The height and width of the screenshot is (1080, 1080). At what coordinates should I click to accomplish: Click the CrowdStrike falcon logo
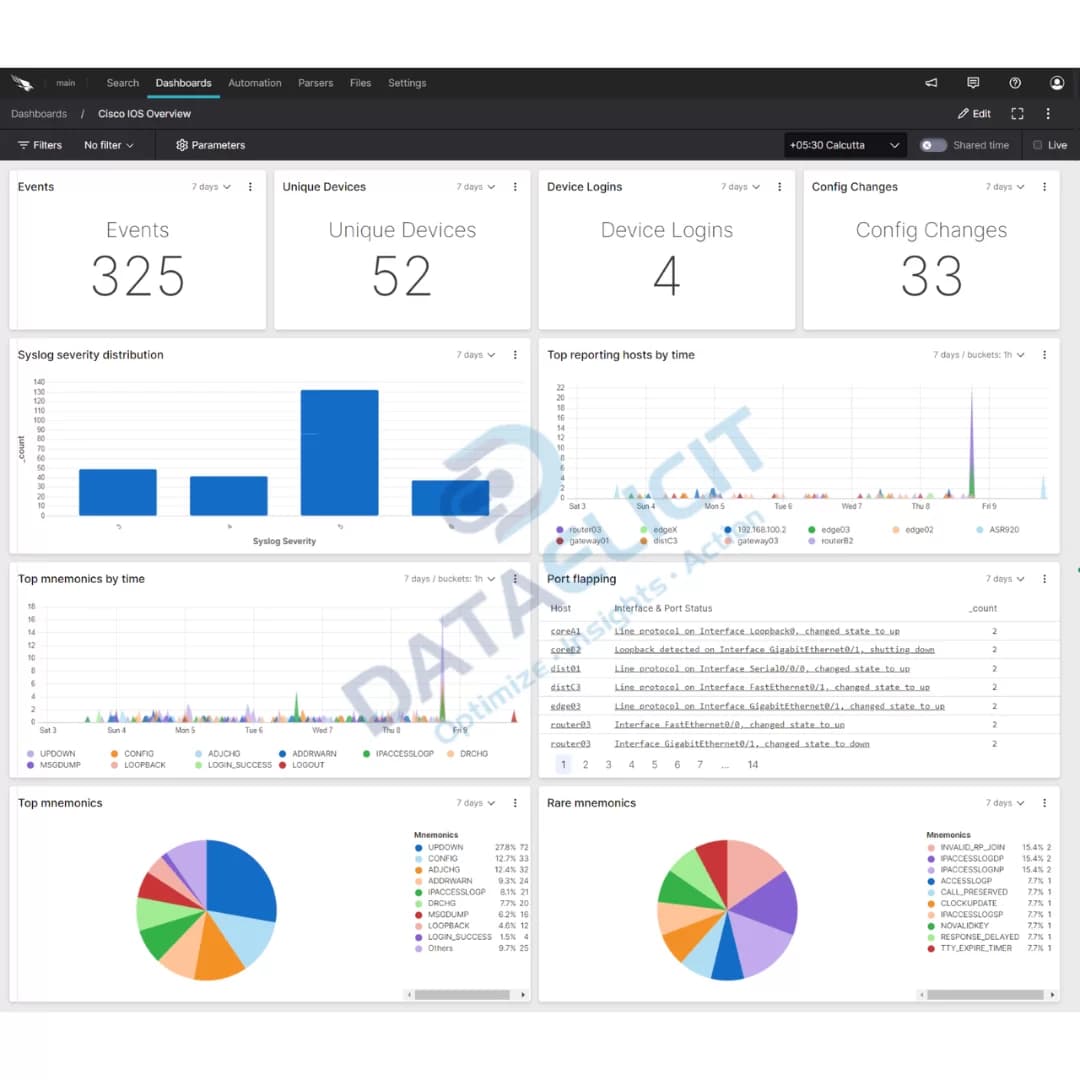tap(23, 83)
